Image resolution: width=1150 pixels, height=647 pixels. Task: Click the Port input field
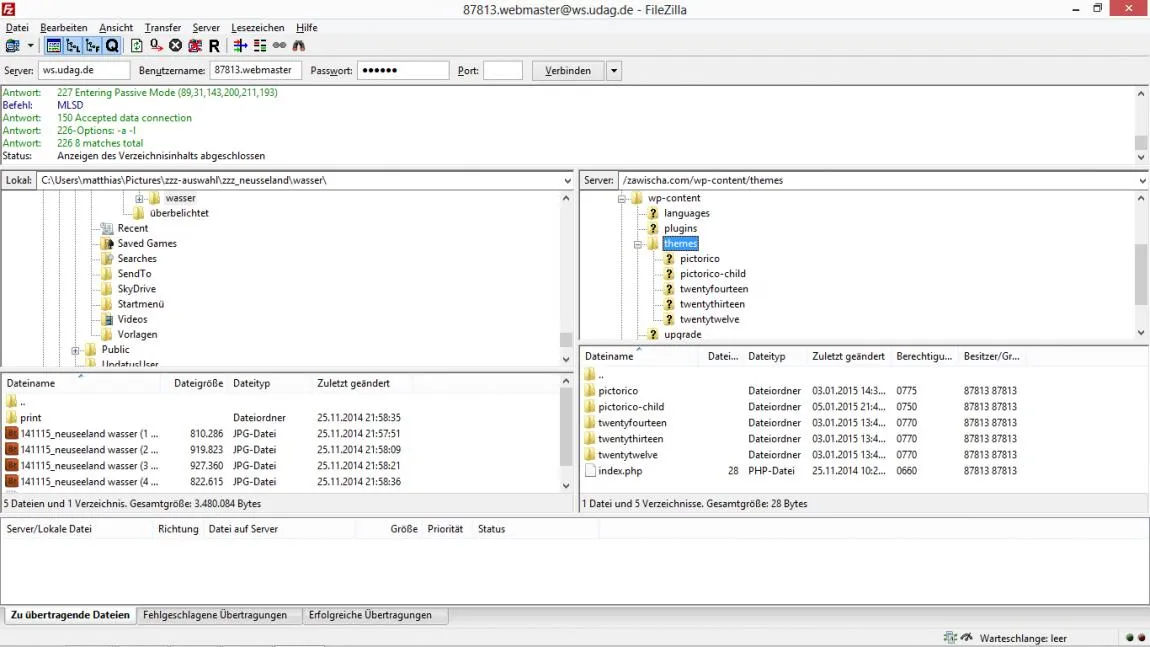coord(503,70)
